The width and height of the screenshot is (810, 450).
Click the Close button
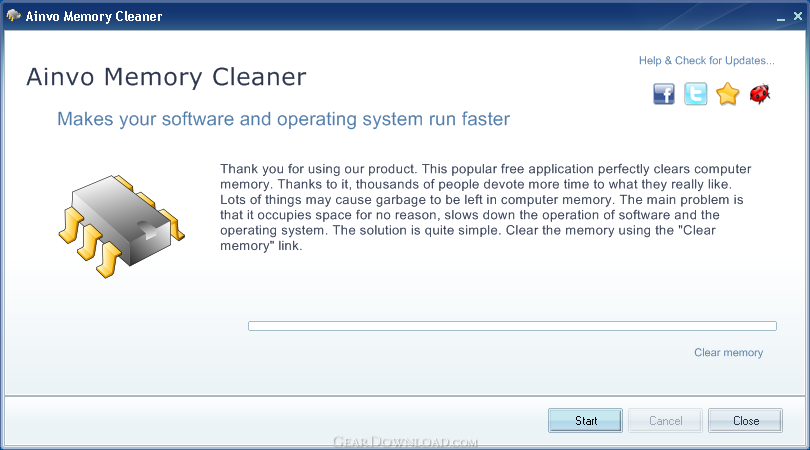coord(745,421)
